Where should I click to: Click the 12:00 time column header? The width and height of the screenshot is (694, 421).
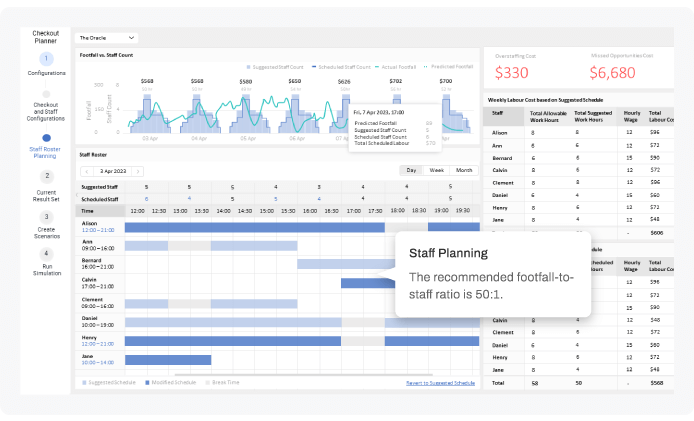click(x=138, y=211)
